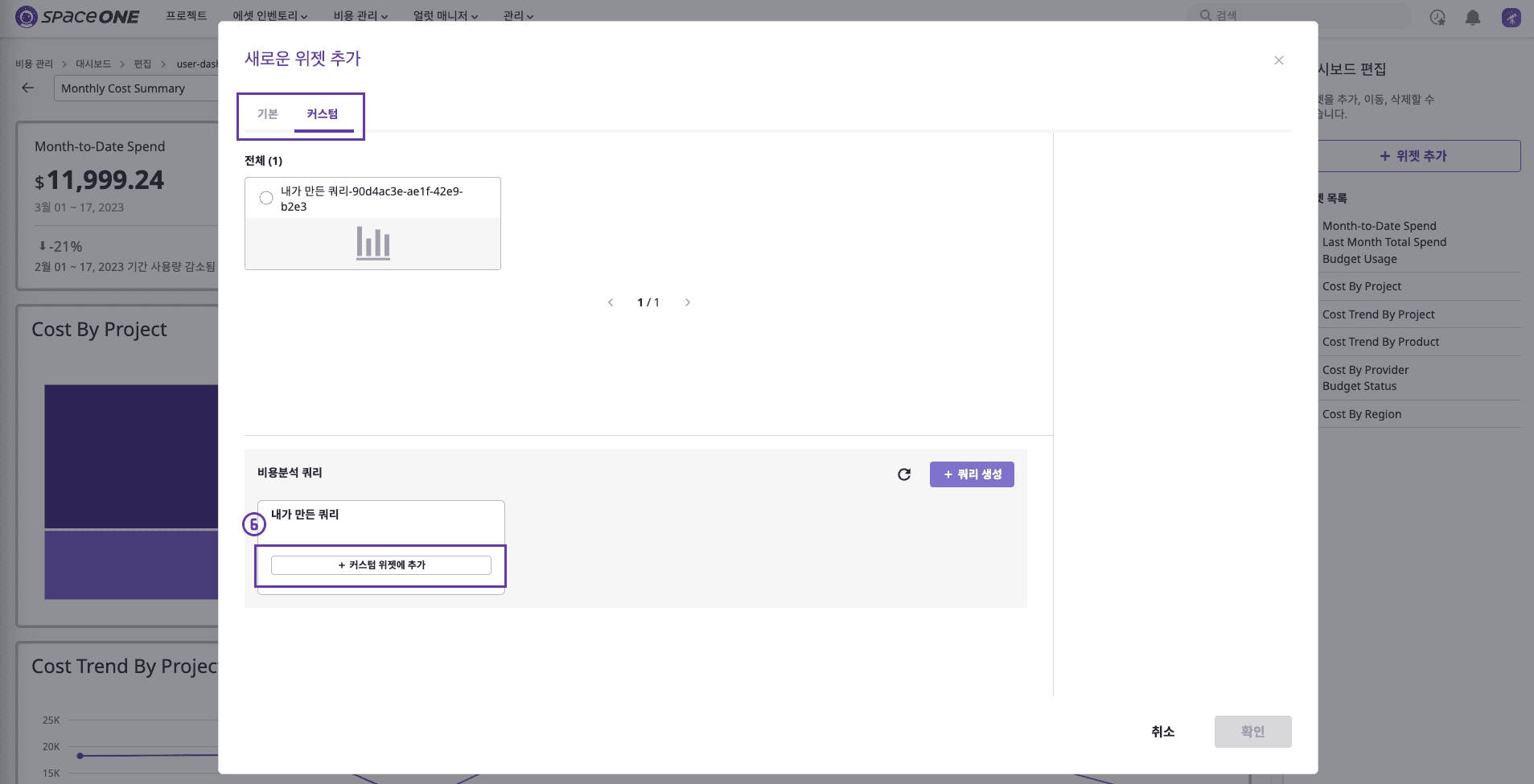This screenshot has height=784, width=1534.
Task: Click the 1 / 1 page indicator
Action: click(x=648, y=302)
